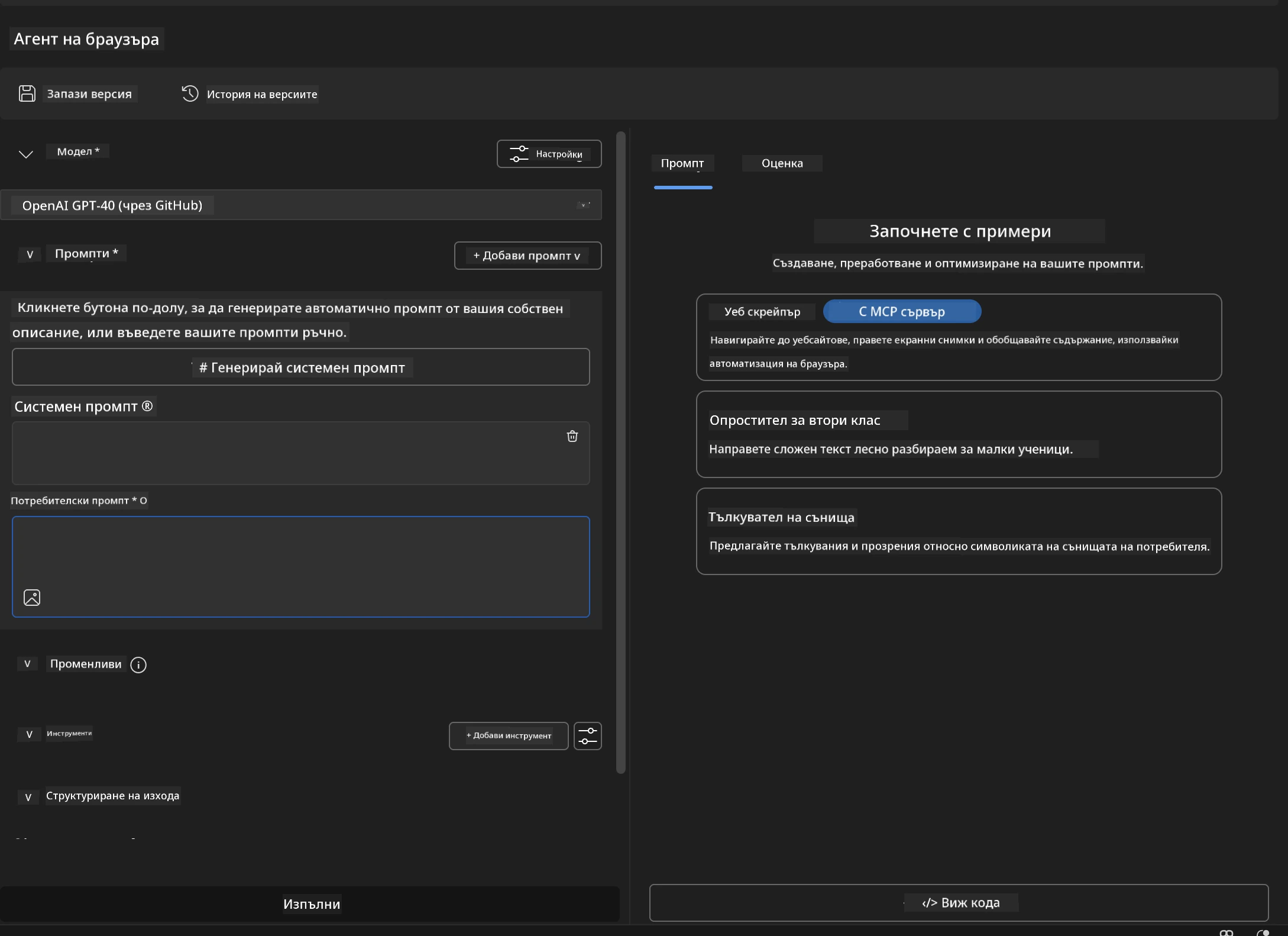Switch to the Промпт tab
This screenshot has height=936, width=1288.
pyautogui.click(x=682, y=163)
